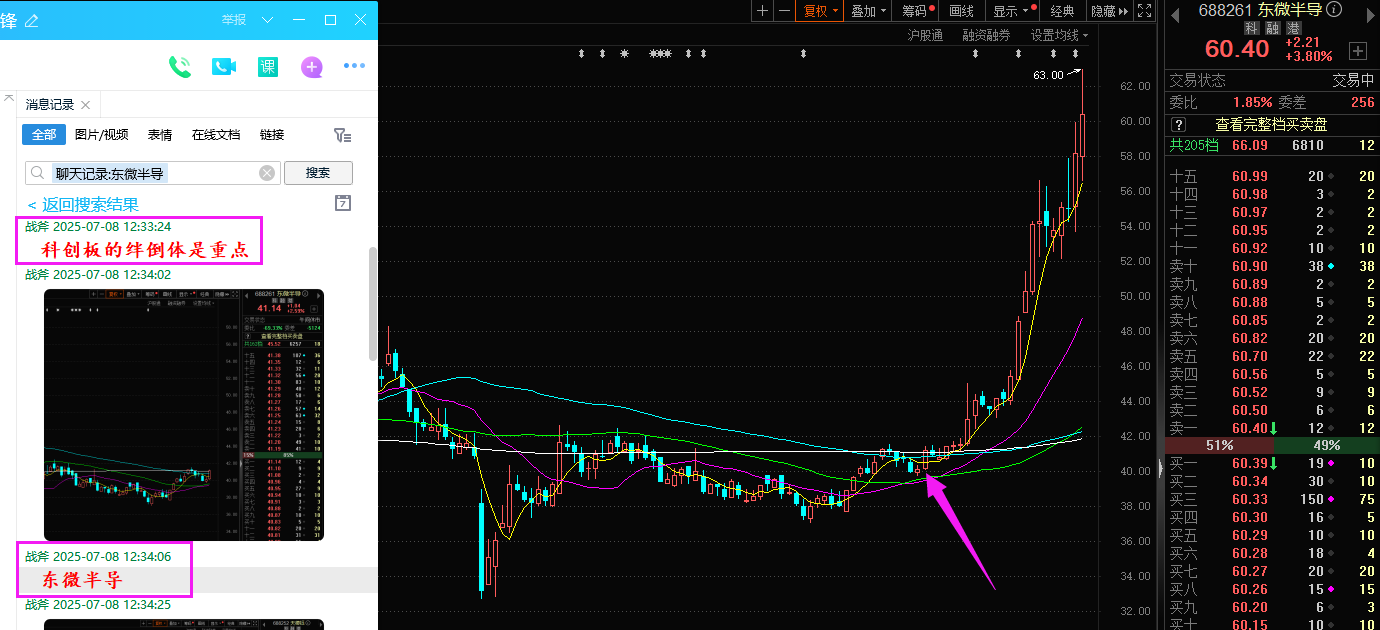Open the three-dot more options menu
Viewport: 1380px width, 630px height.
pos(354,66)
